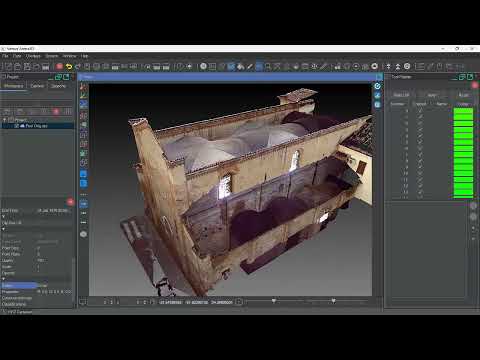Click the white round icon in the main toolbar
Screen dimensions: 480x360
(203, 66)
